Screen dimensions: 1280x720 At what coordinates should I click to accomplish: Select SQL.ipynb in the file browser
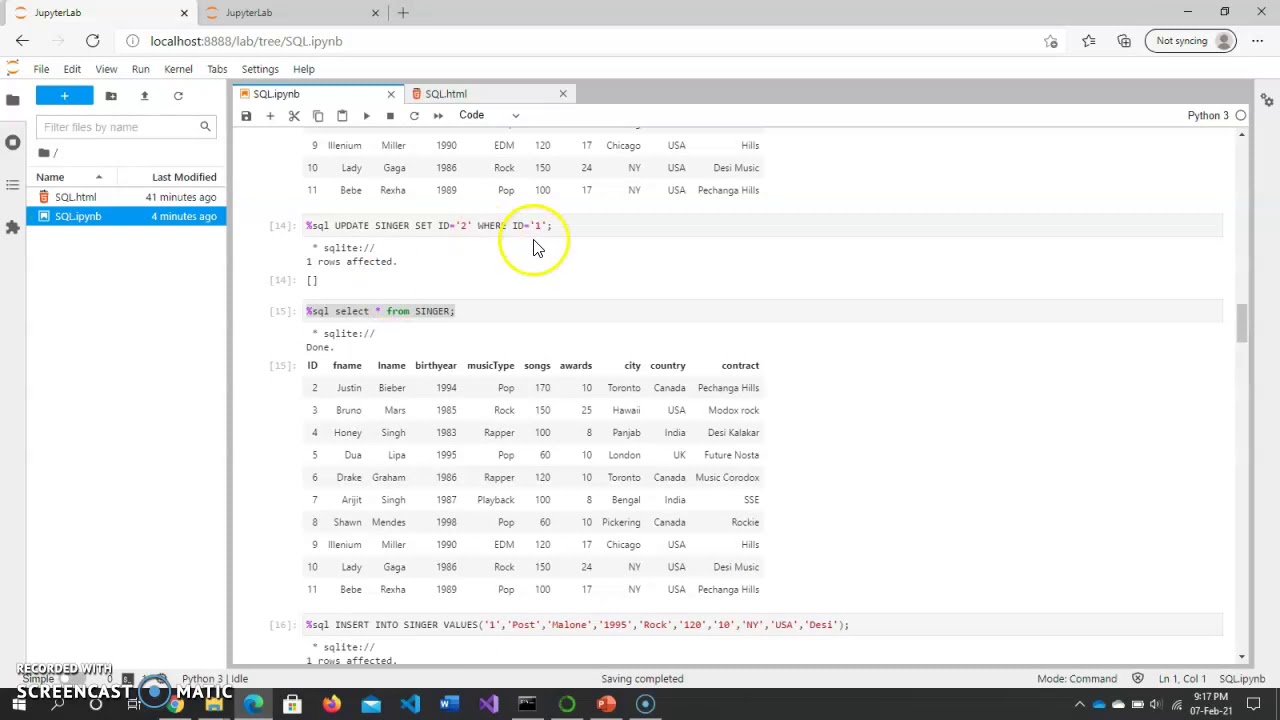pos(127,216)
